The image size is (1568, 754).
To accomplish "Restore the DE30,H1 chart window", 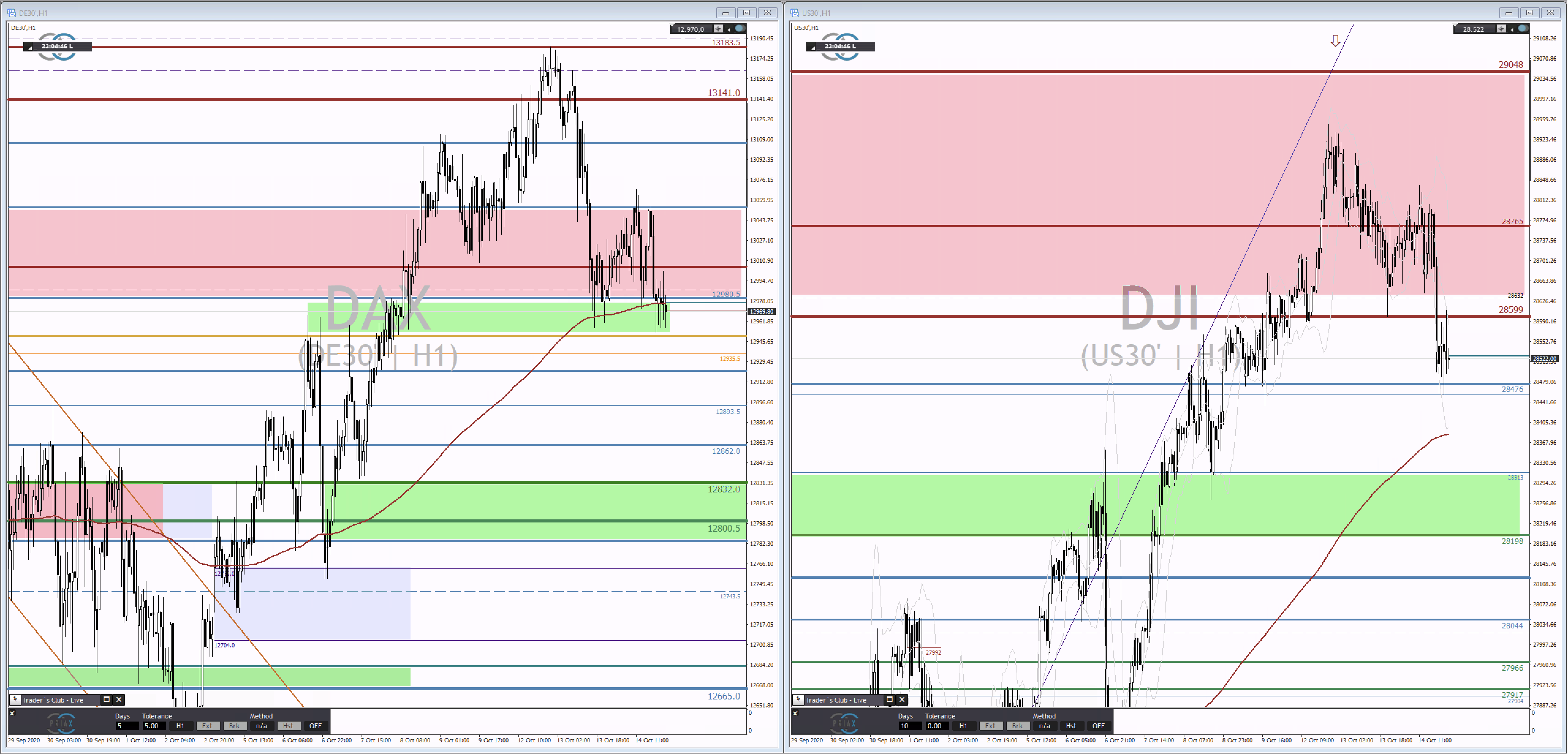I will pyautogui.click(x=747, y=13).
